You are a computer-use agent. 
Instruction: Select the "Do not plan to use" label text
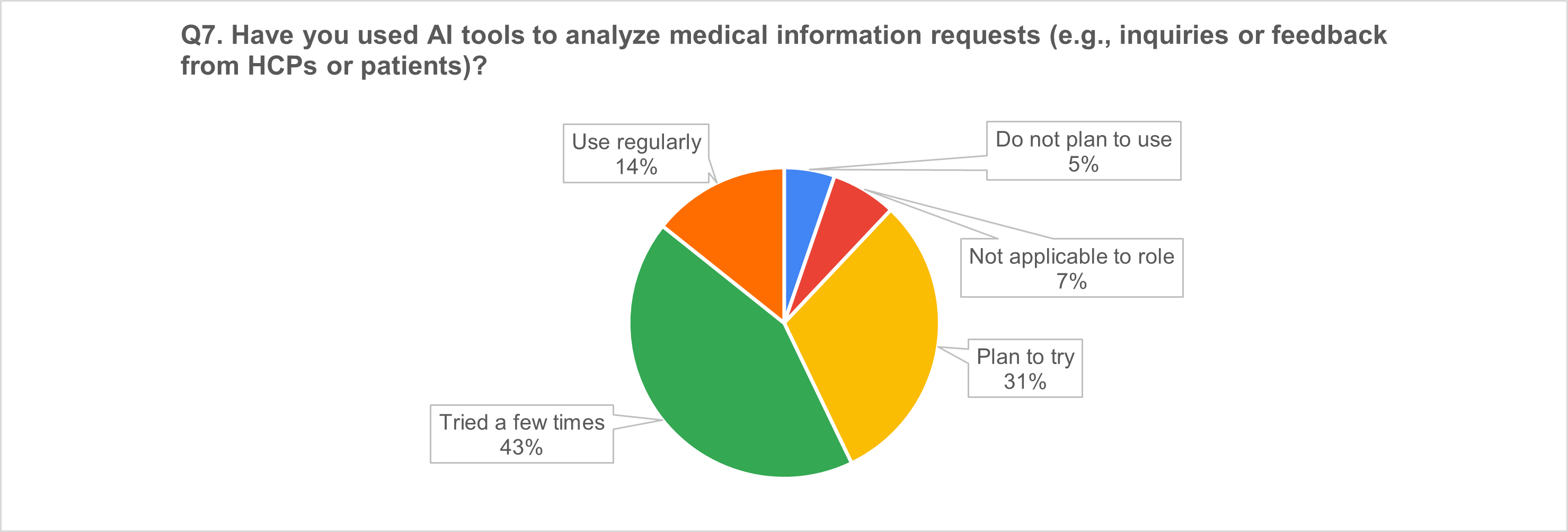[x=1084, y=139]
